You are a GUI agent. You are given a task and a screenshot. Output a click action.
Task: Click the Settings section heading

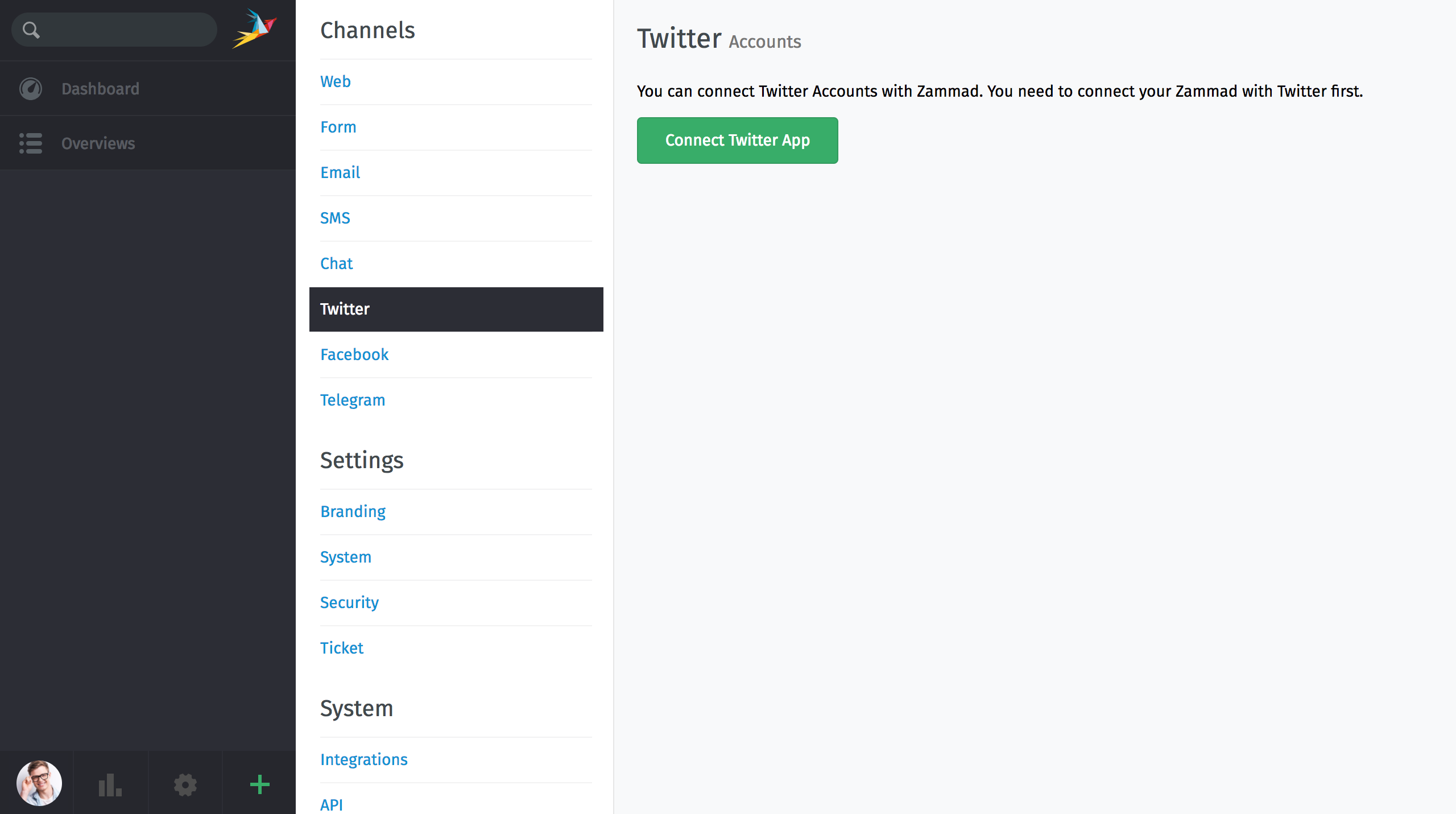coord(362,461)
